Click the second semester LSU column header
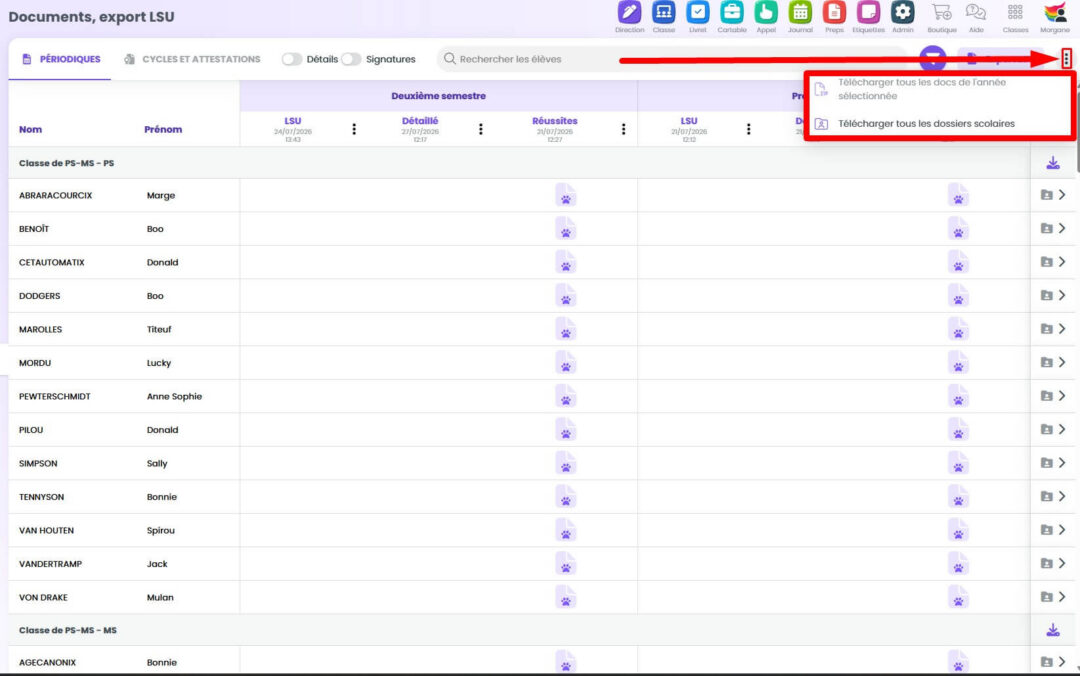This screenshot has height=676, width=1080. coord(293,121)
